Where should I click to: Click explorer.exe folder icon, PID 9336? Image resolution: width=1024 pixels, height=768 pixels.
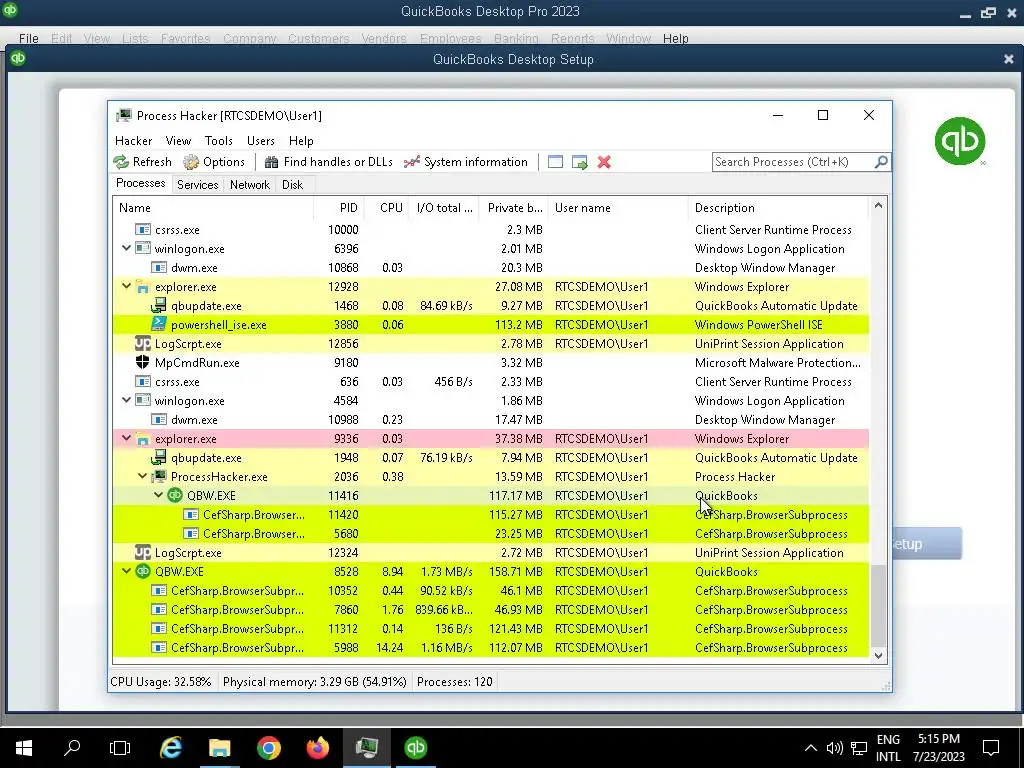(142, 439)
